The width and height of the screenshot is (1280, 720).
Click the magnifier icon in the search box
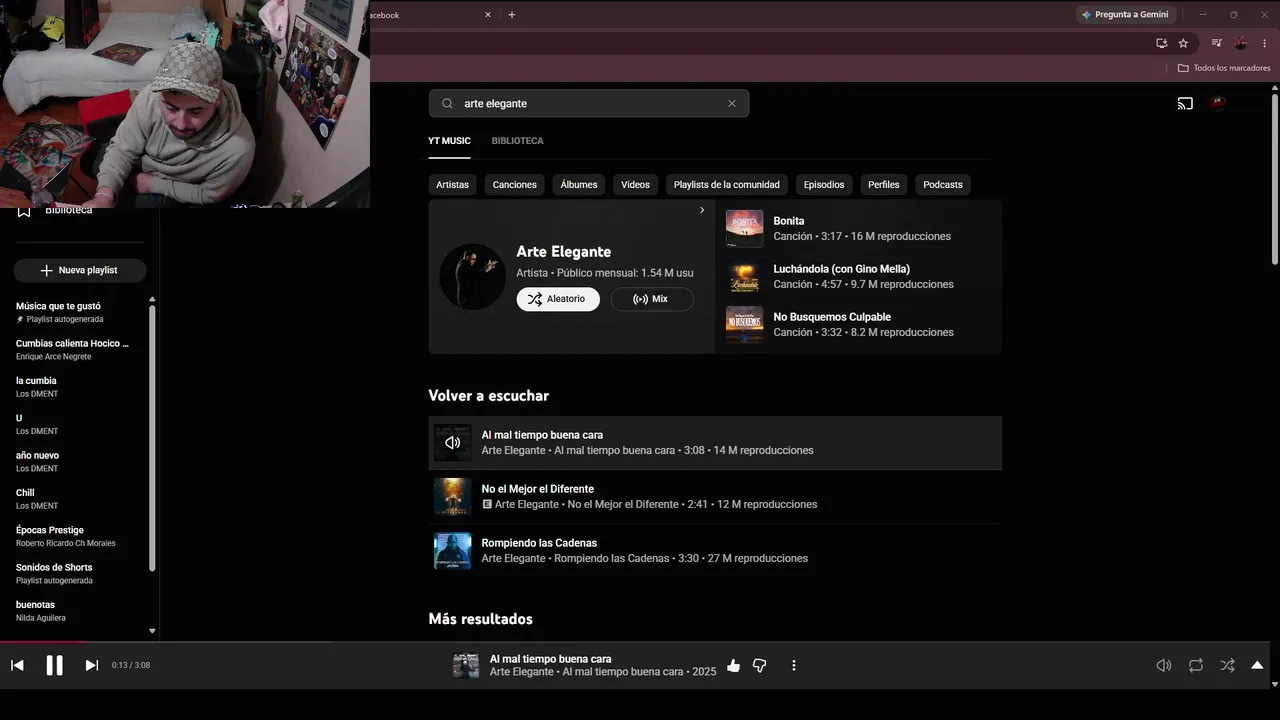(448, 103)
